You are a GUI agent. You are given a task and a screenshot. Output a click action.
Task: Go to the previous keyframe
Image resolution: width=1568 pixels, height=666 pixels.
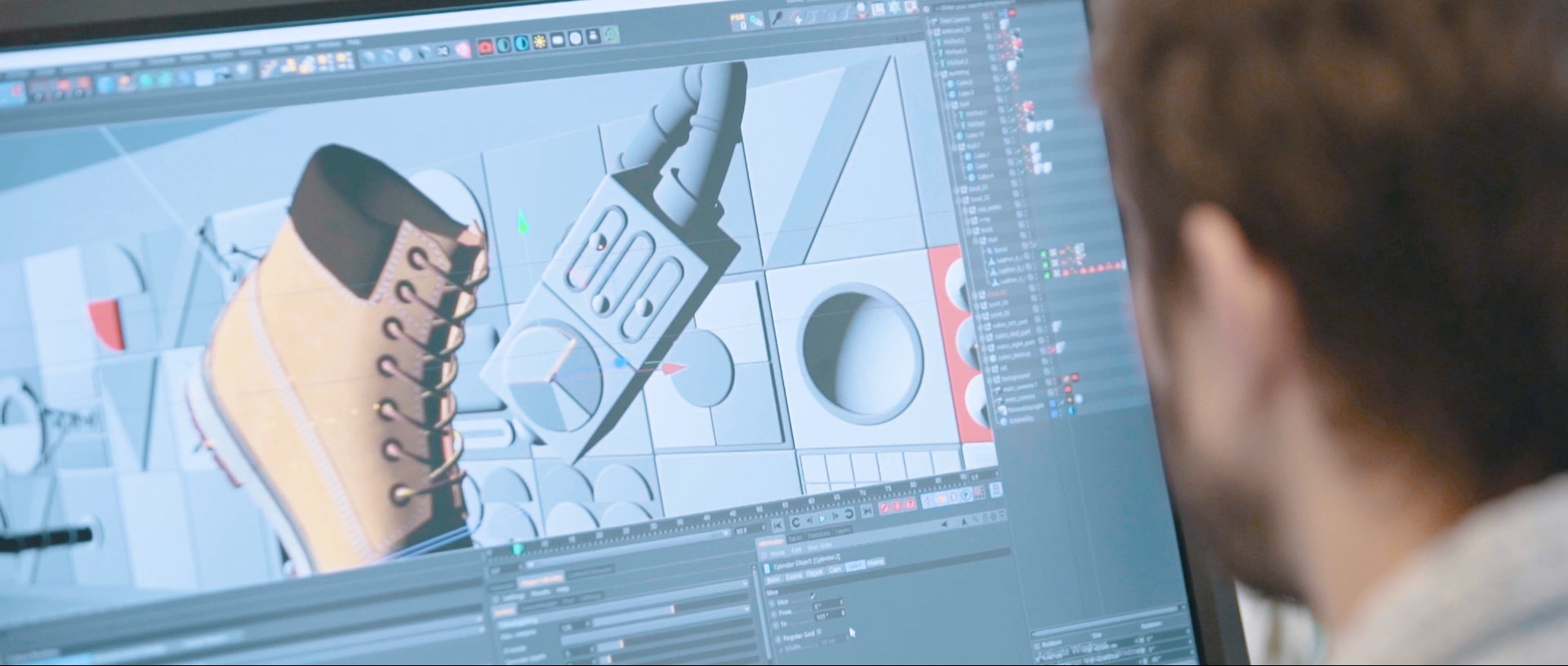795,522
